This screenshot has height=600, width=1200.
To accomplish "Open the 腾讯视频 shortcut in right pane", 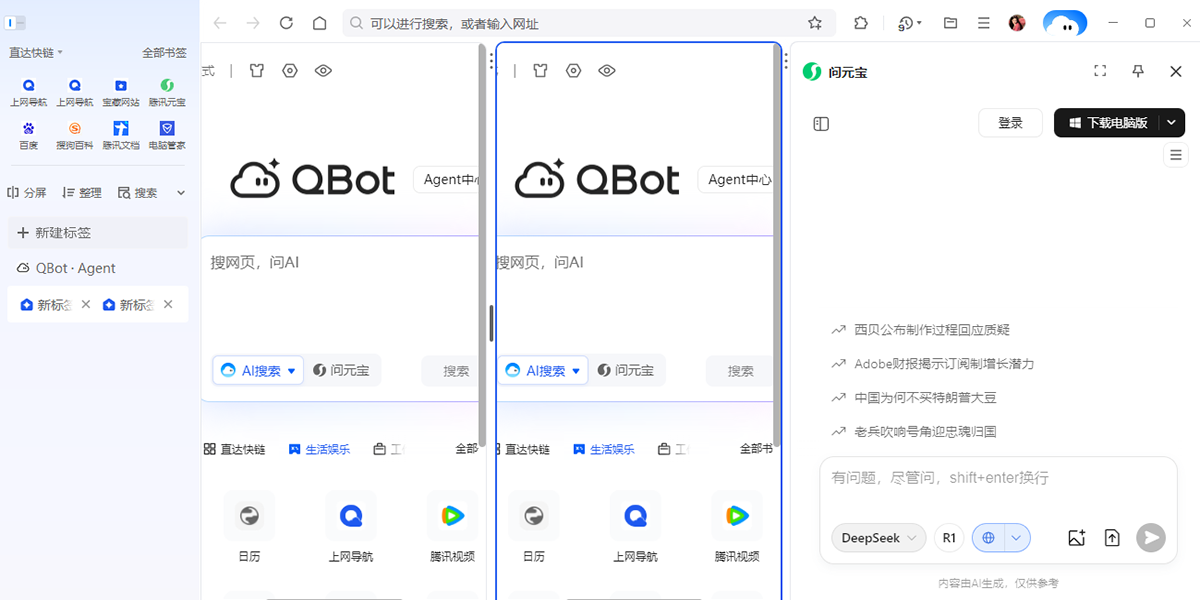I will point(737,528).
